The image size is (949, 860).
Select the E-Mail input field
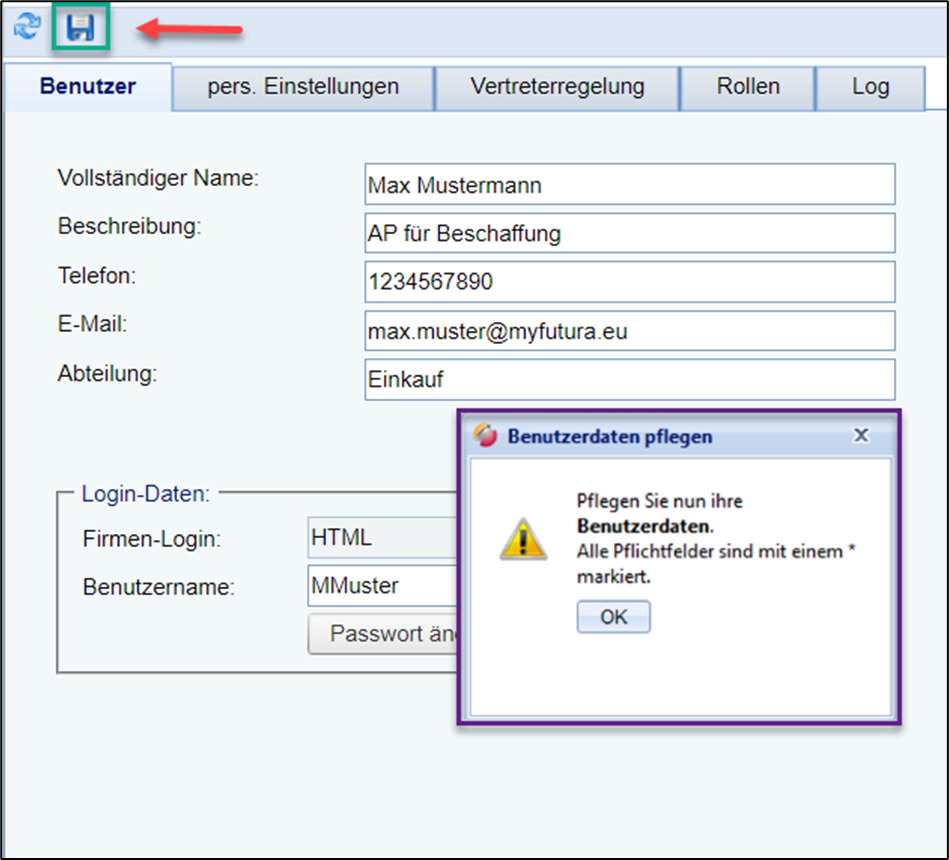click(629, 331)
